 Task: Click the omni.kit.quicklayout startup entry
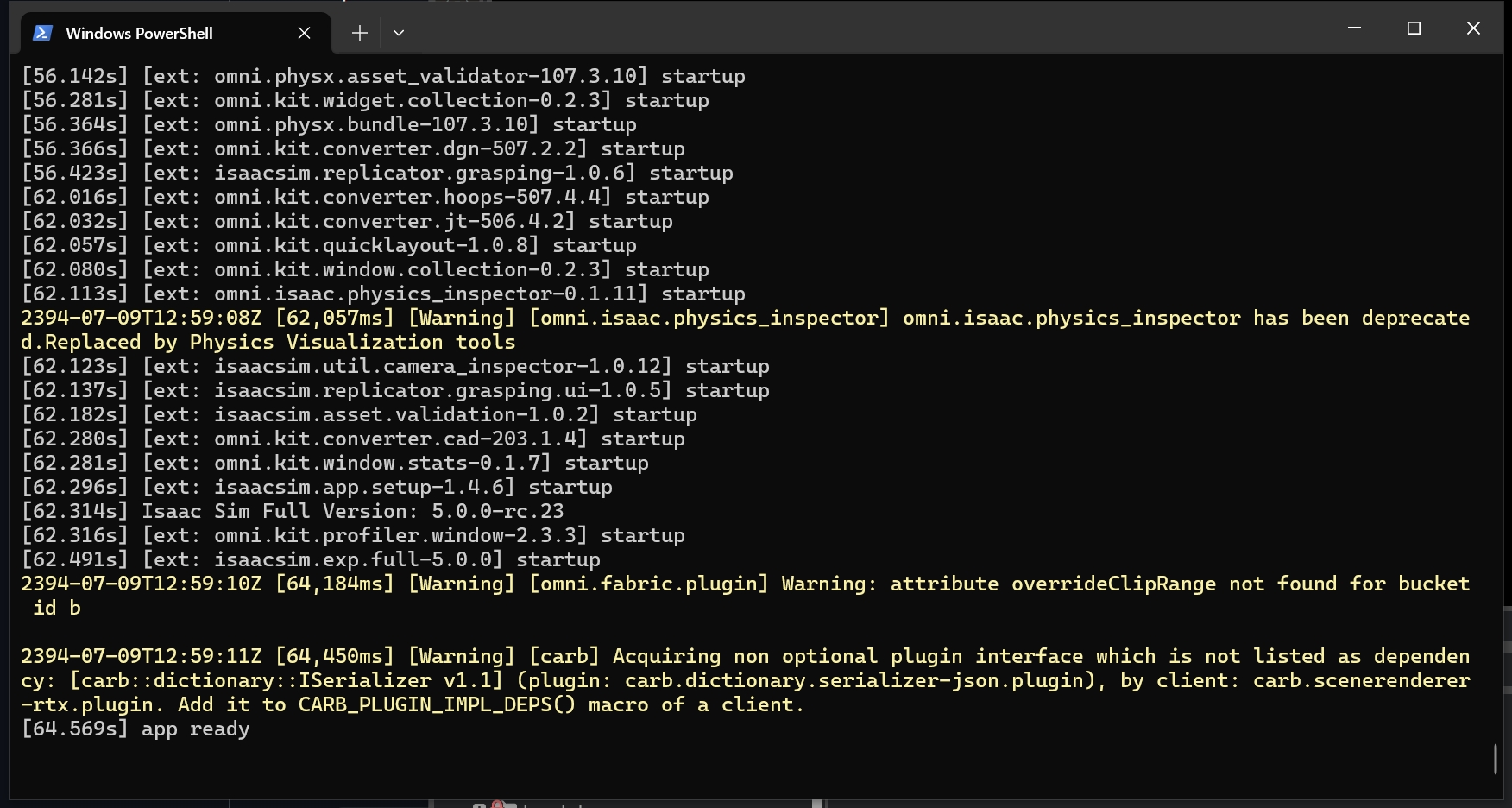click(328, 245)
